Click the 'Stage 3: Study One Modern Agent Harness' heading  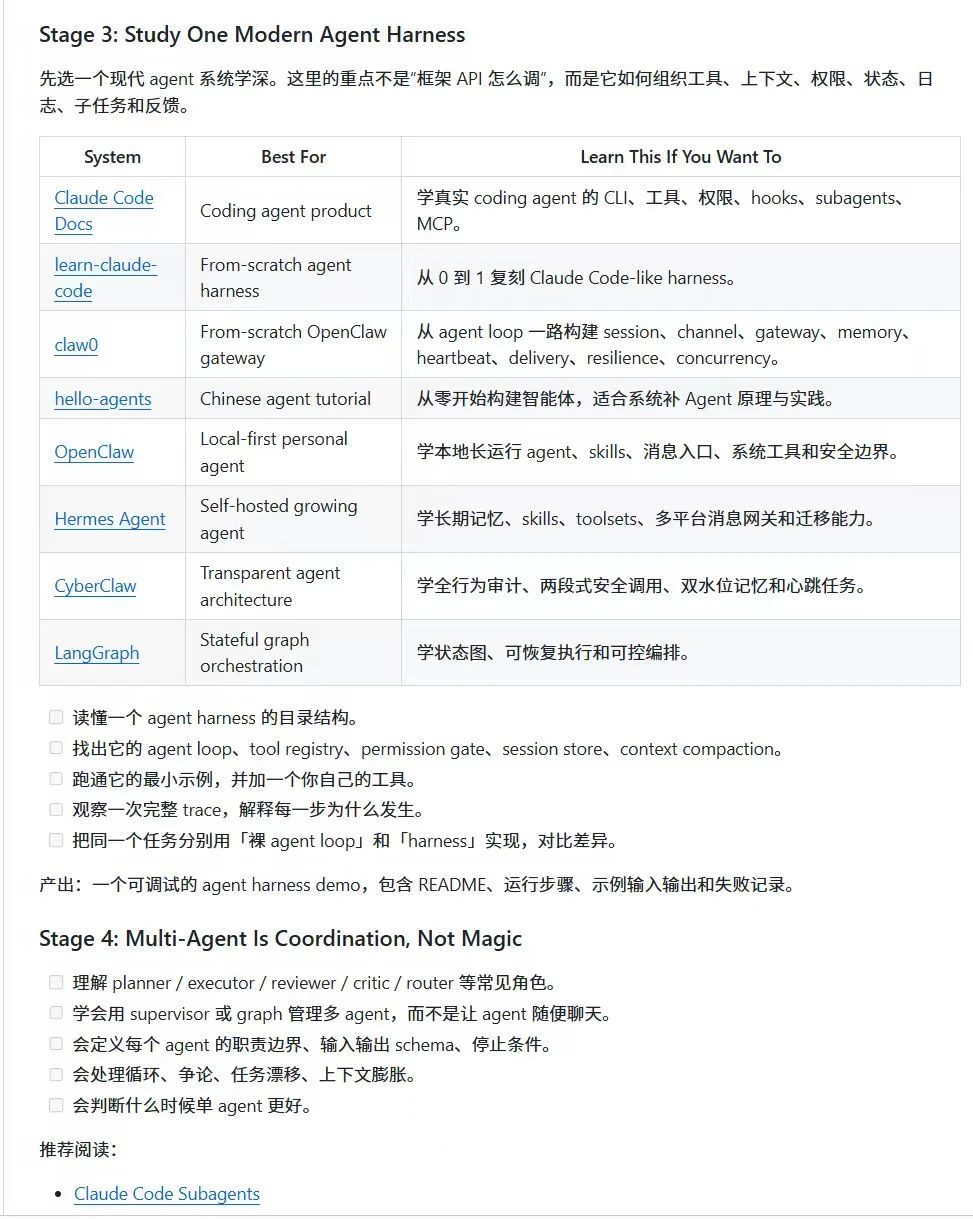252,35
